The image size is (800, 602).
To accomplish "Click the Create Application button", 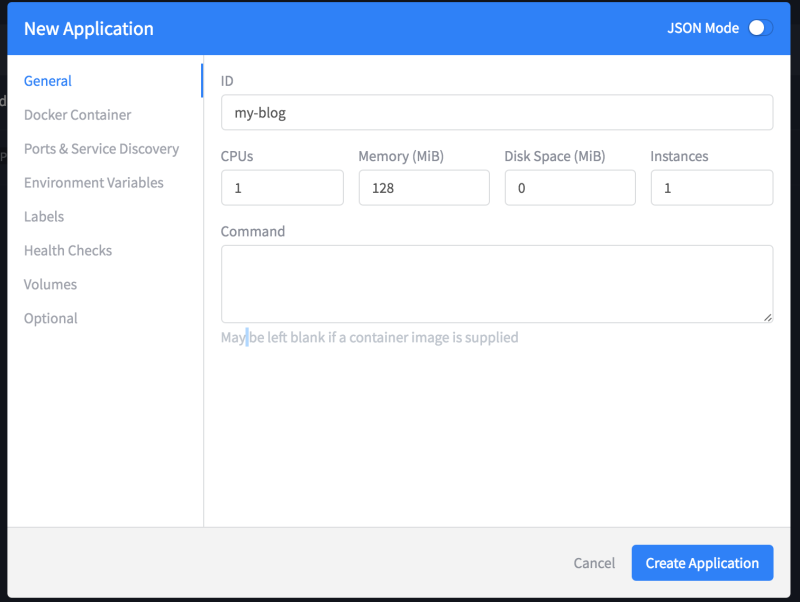I will point(702,563).
